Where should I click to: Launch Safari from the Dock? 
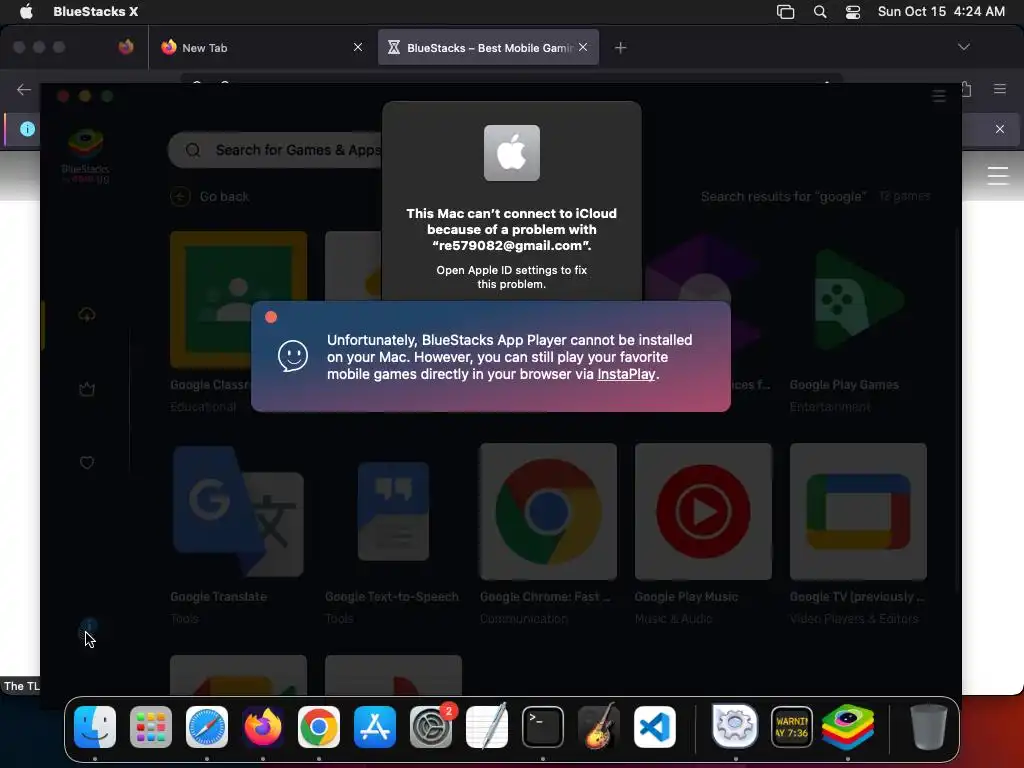pos(207,727)
